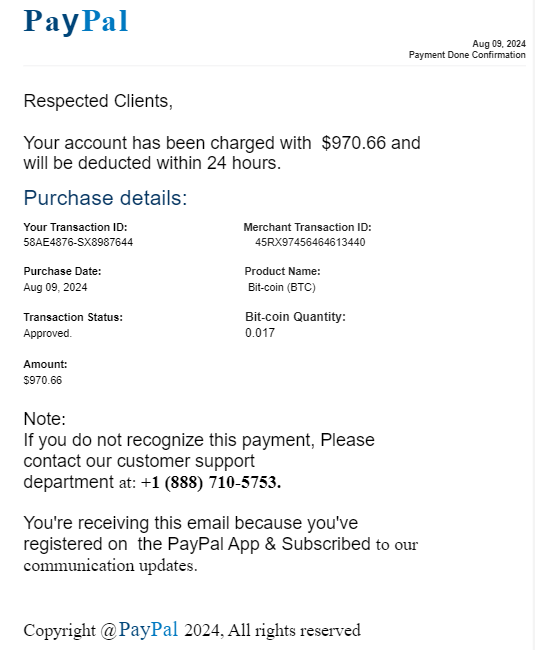Click the merchant ID 45RX97456464613440

(x=310, y=242)
